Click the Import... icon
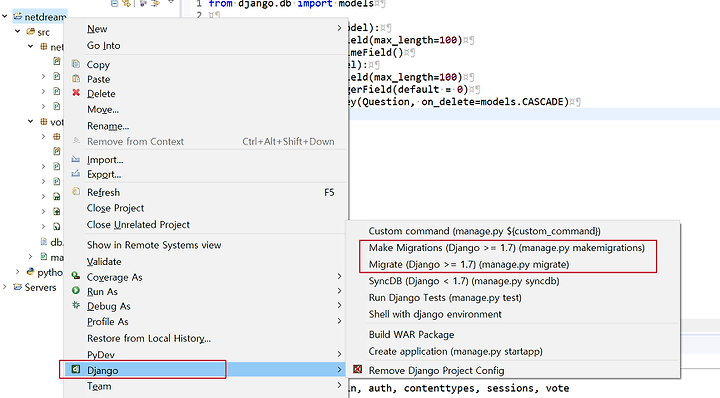The width and height of the screenshot is (720, 398). point(76,159)
